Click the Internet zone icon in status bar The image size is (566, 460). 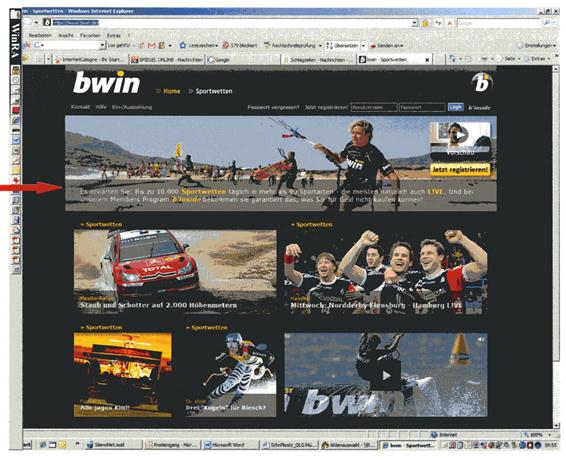(x=434, y=435)
